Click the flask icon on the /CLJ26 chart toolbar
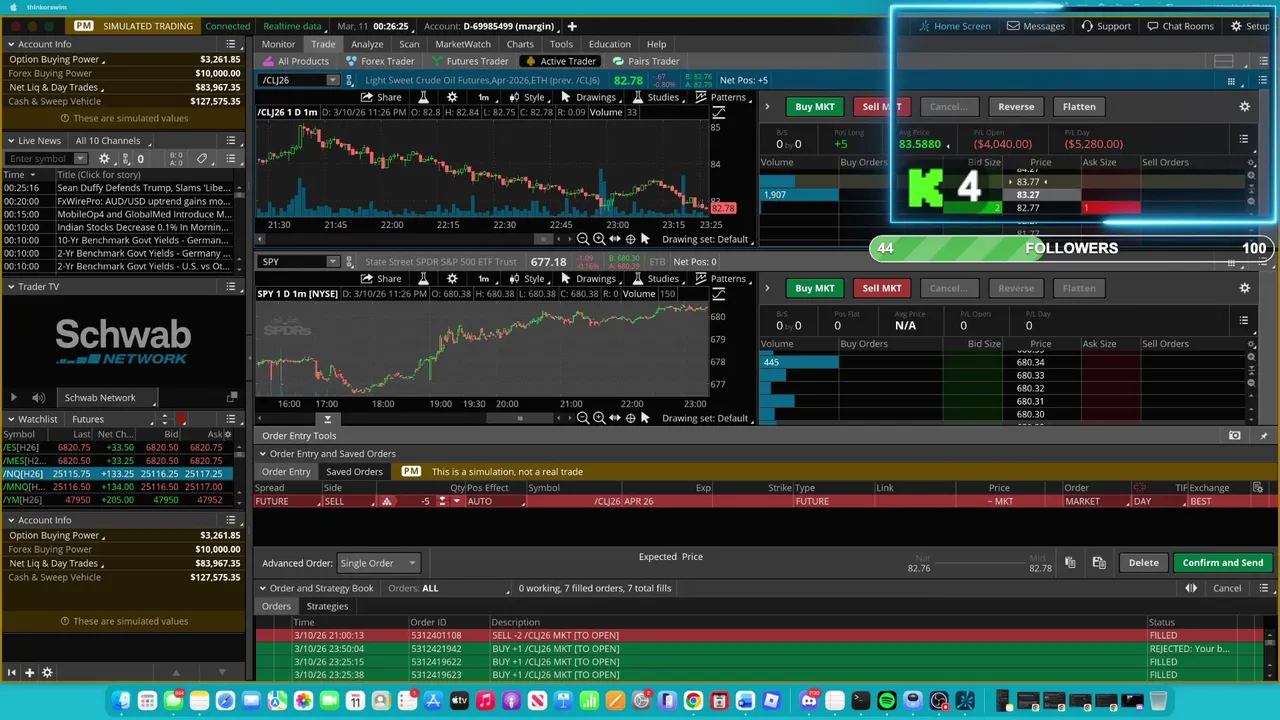1280x720 pixels. pos(423,97)
